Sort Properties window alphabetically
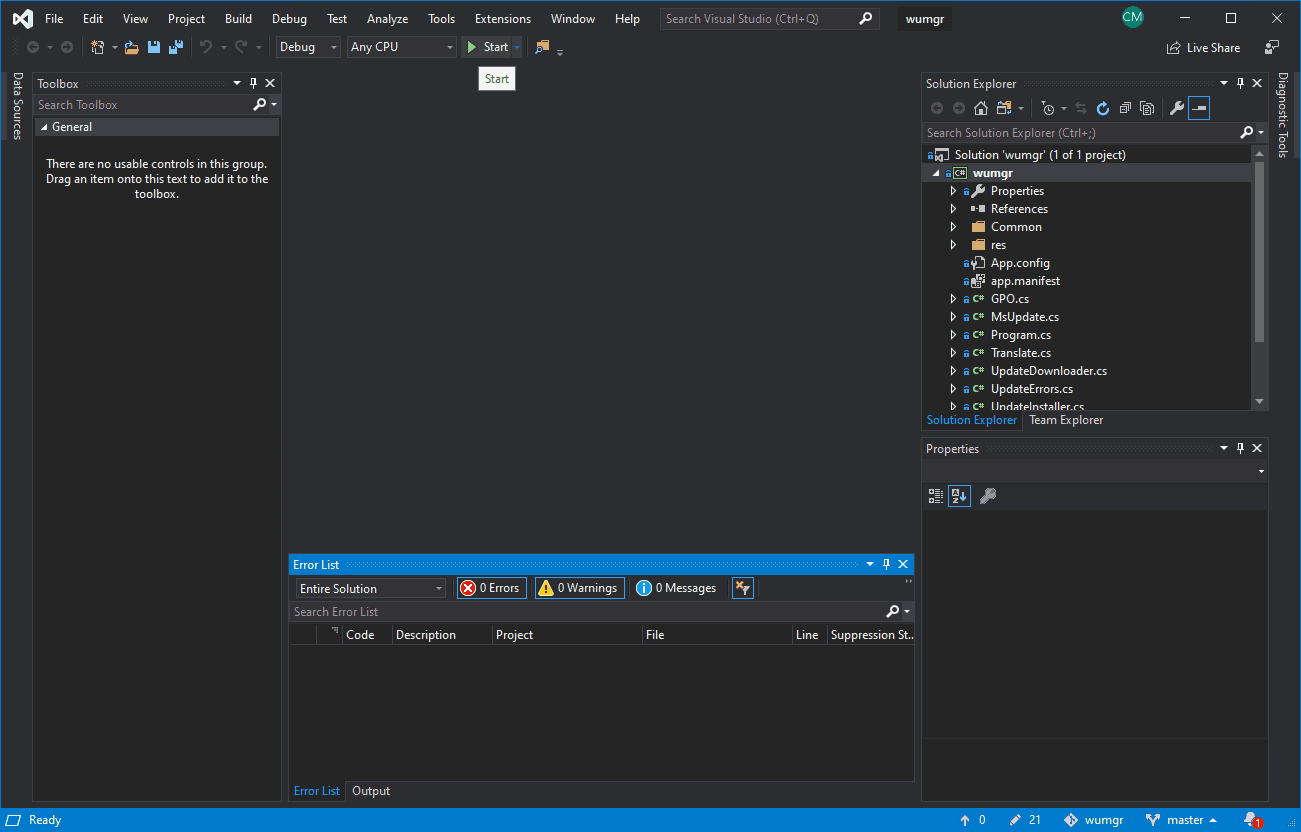Image resolution: width=1301 pixels, height=832 pixels. tap(959, 495)
